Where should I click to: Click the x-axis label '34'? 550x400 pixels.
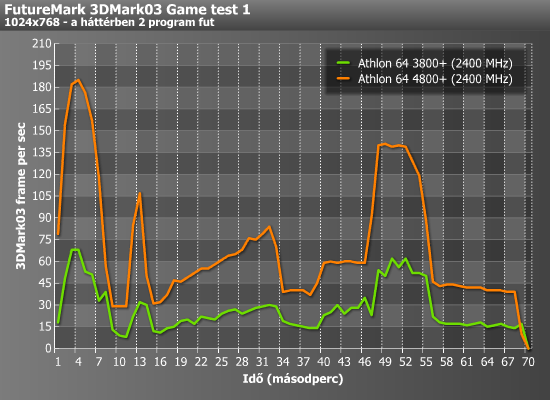tap(283, 361)
